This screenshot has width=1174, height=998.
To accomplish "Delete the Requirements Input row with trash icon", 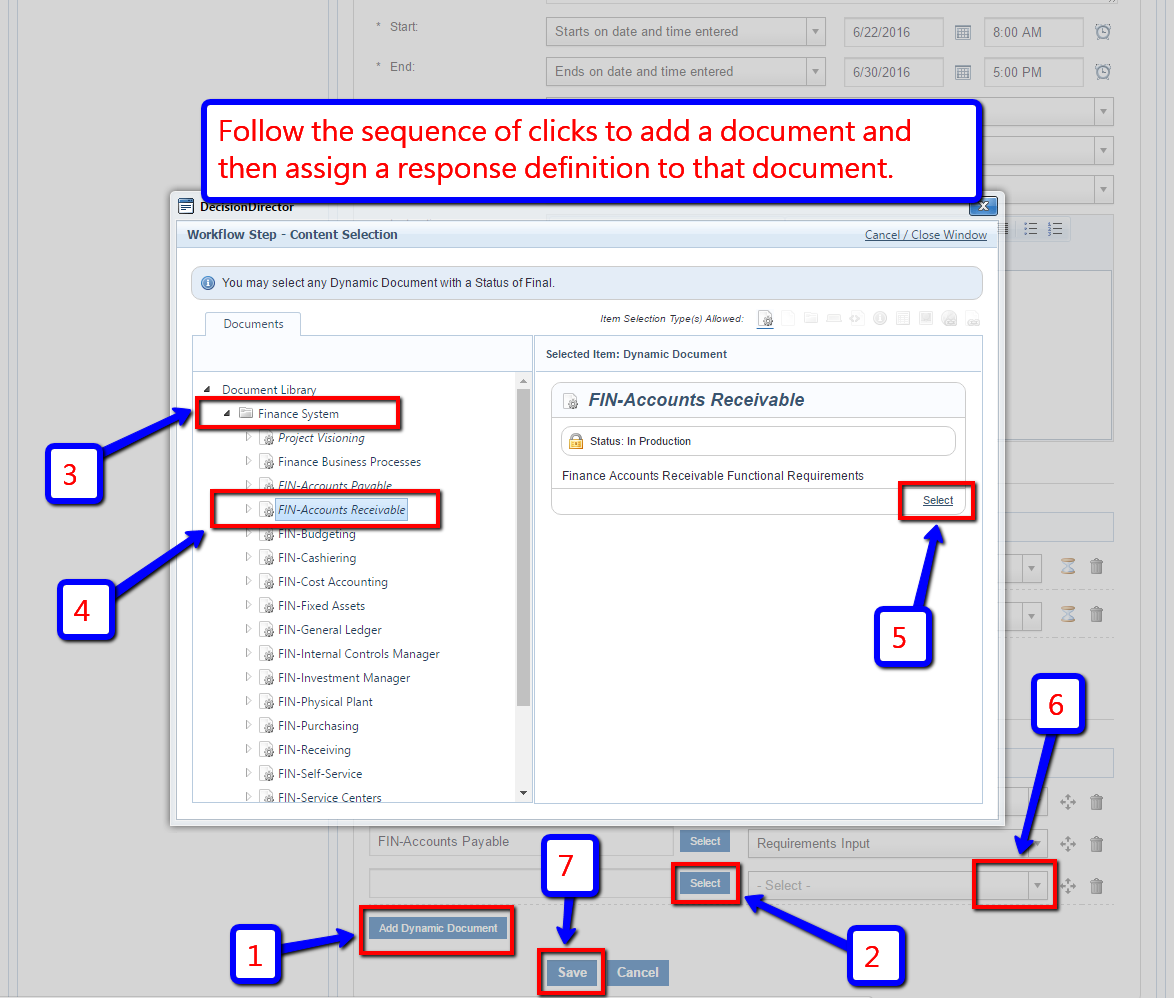I will (x=1096, y=844).
